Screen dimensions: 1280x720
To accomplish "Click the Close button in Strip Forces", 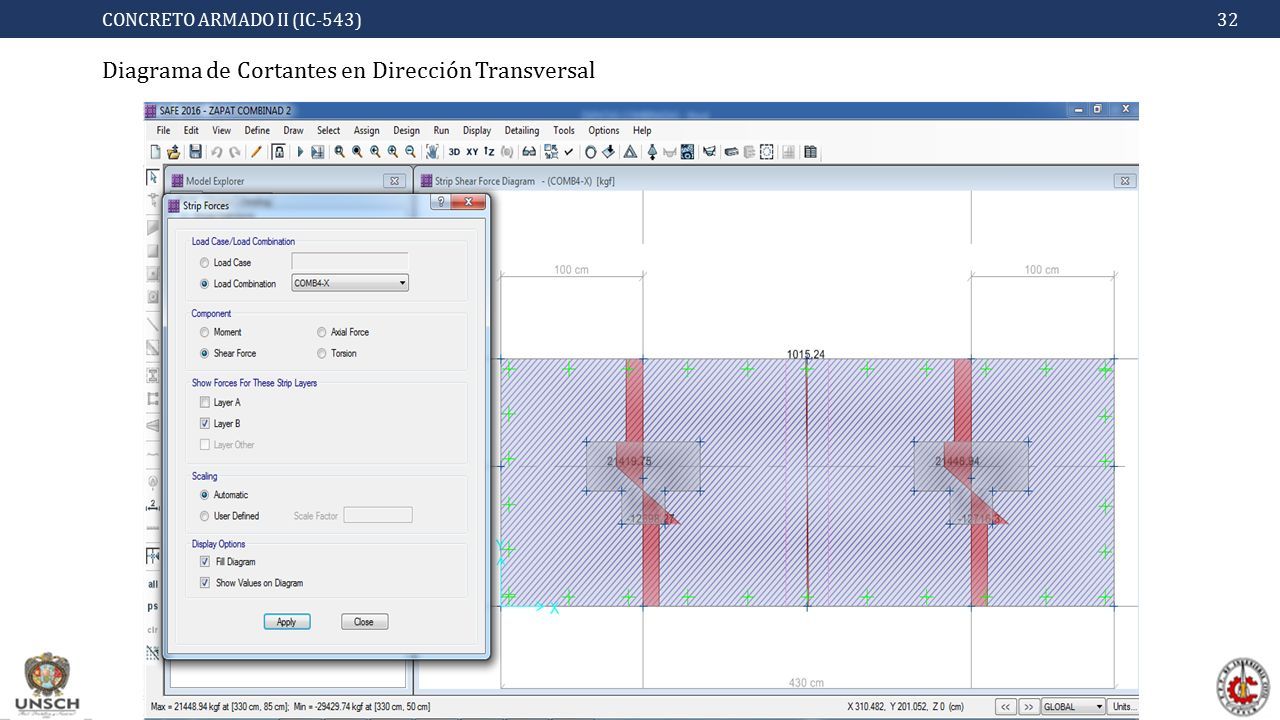I will 364,622.
